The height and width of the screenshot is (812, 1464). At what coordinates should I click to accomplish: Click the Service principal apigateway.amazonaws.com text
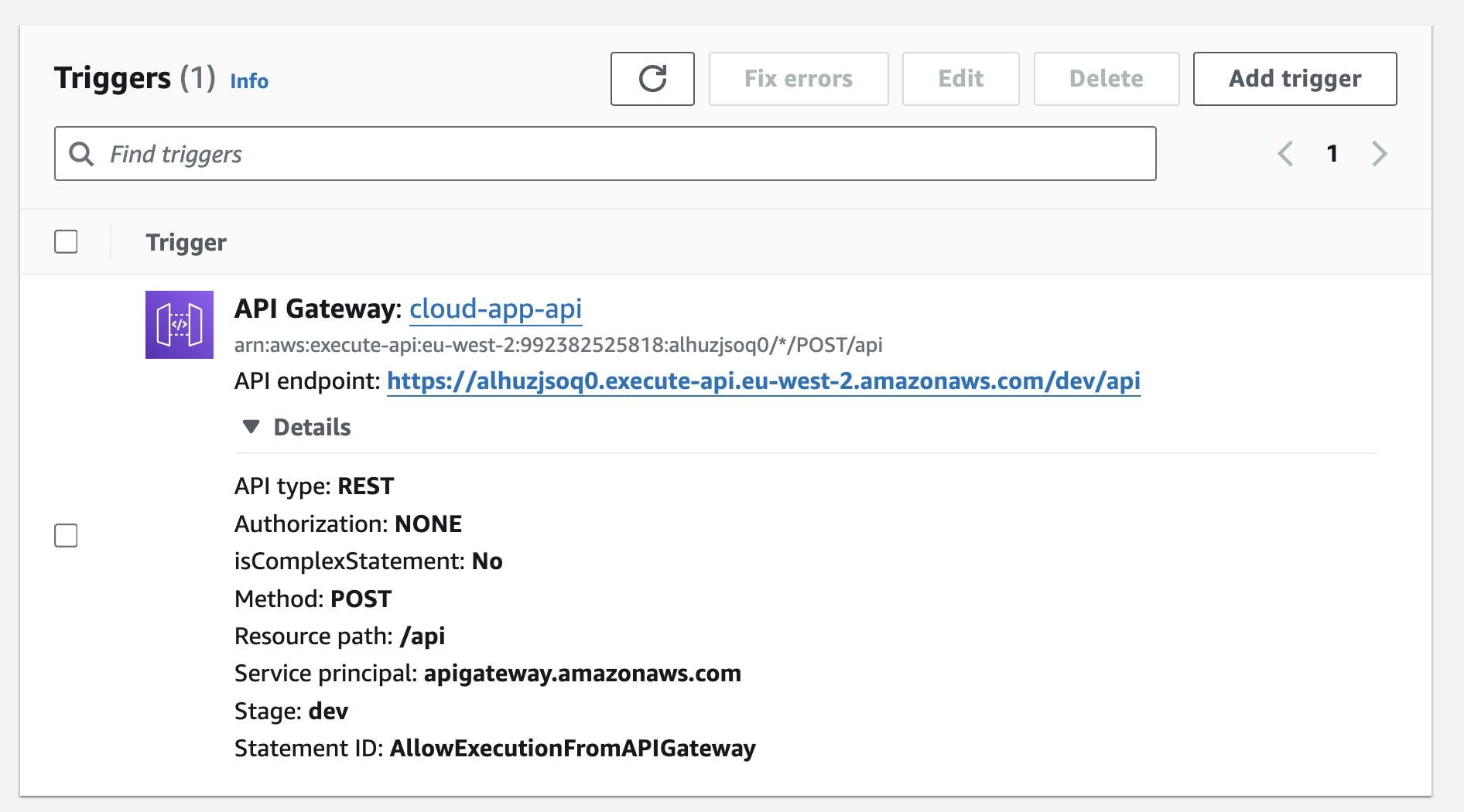click(x=487, y=674)
